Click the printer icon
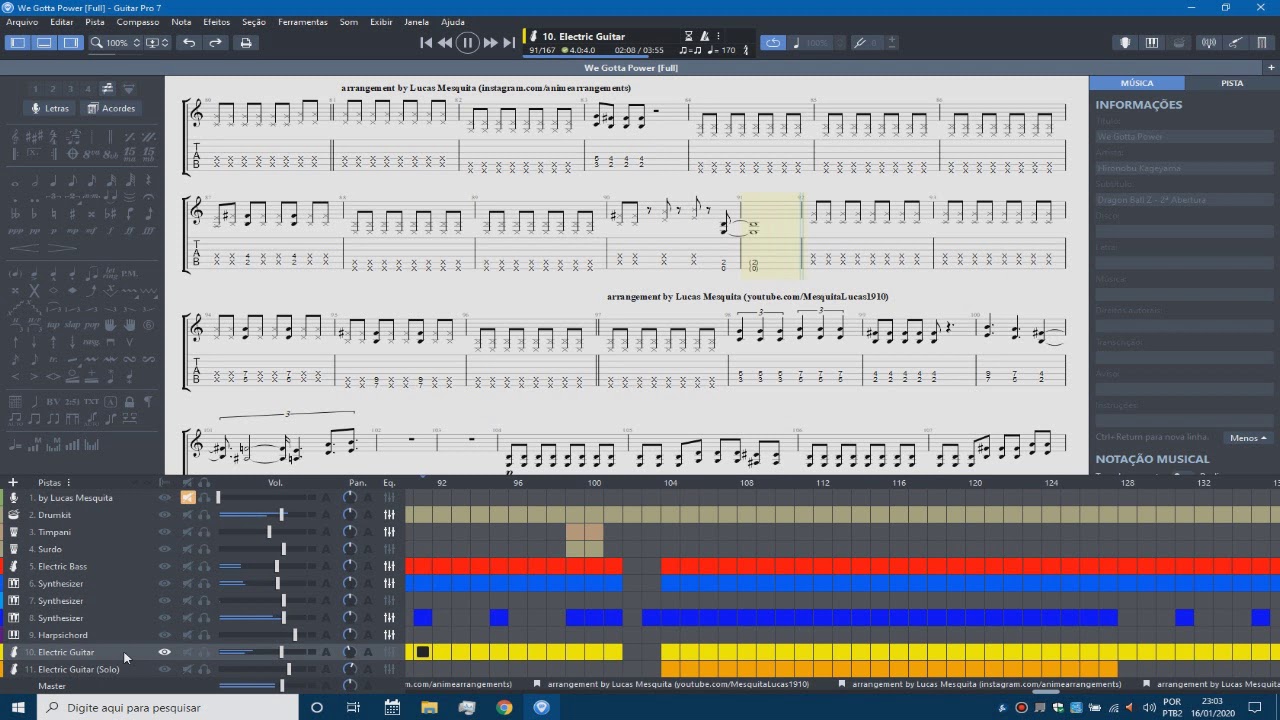The image size is (1280, 720). click(x=246, y=43)
